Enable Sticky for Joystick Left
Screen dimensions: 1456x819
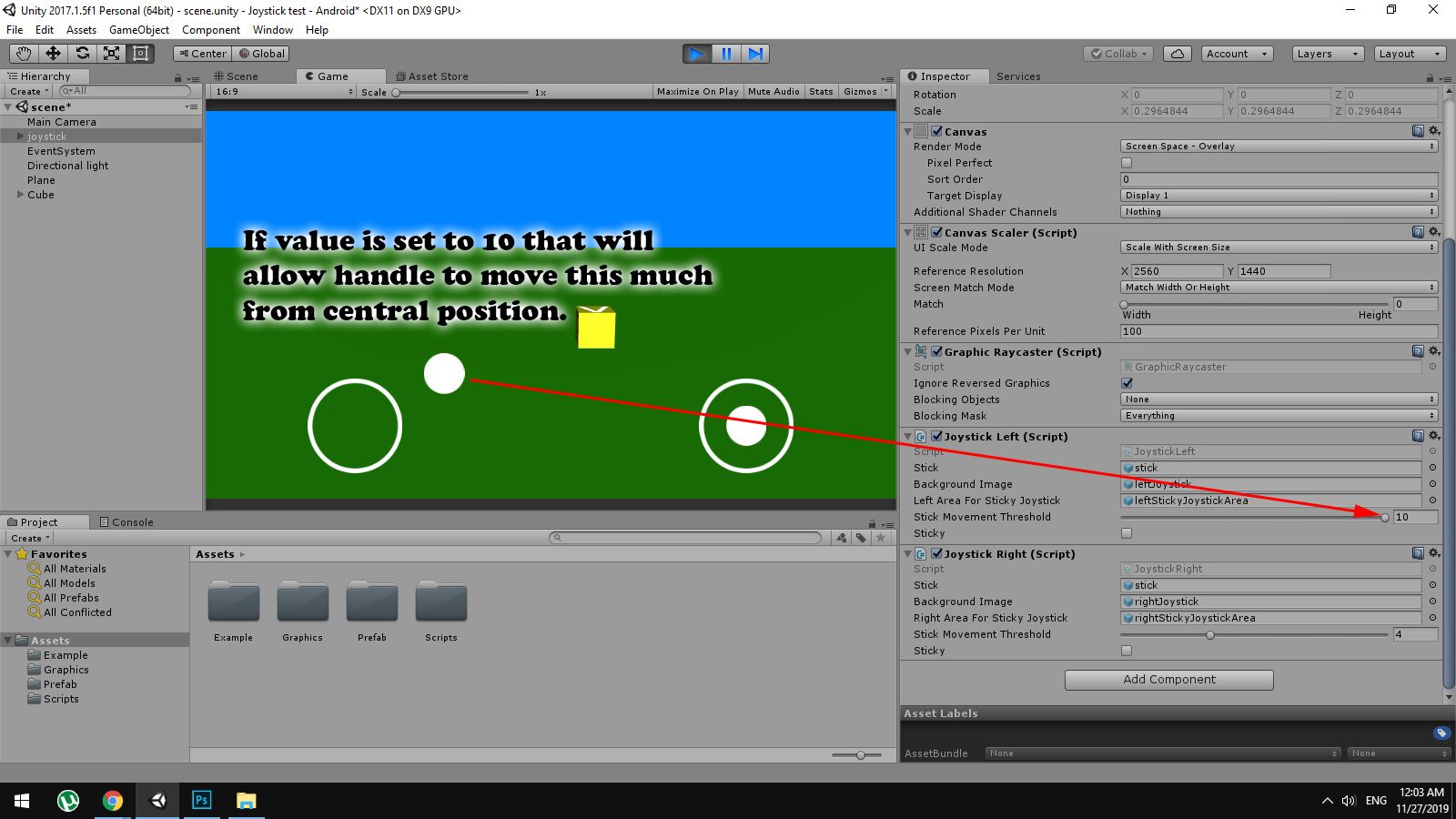(1127, 533)
